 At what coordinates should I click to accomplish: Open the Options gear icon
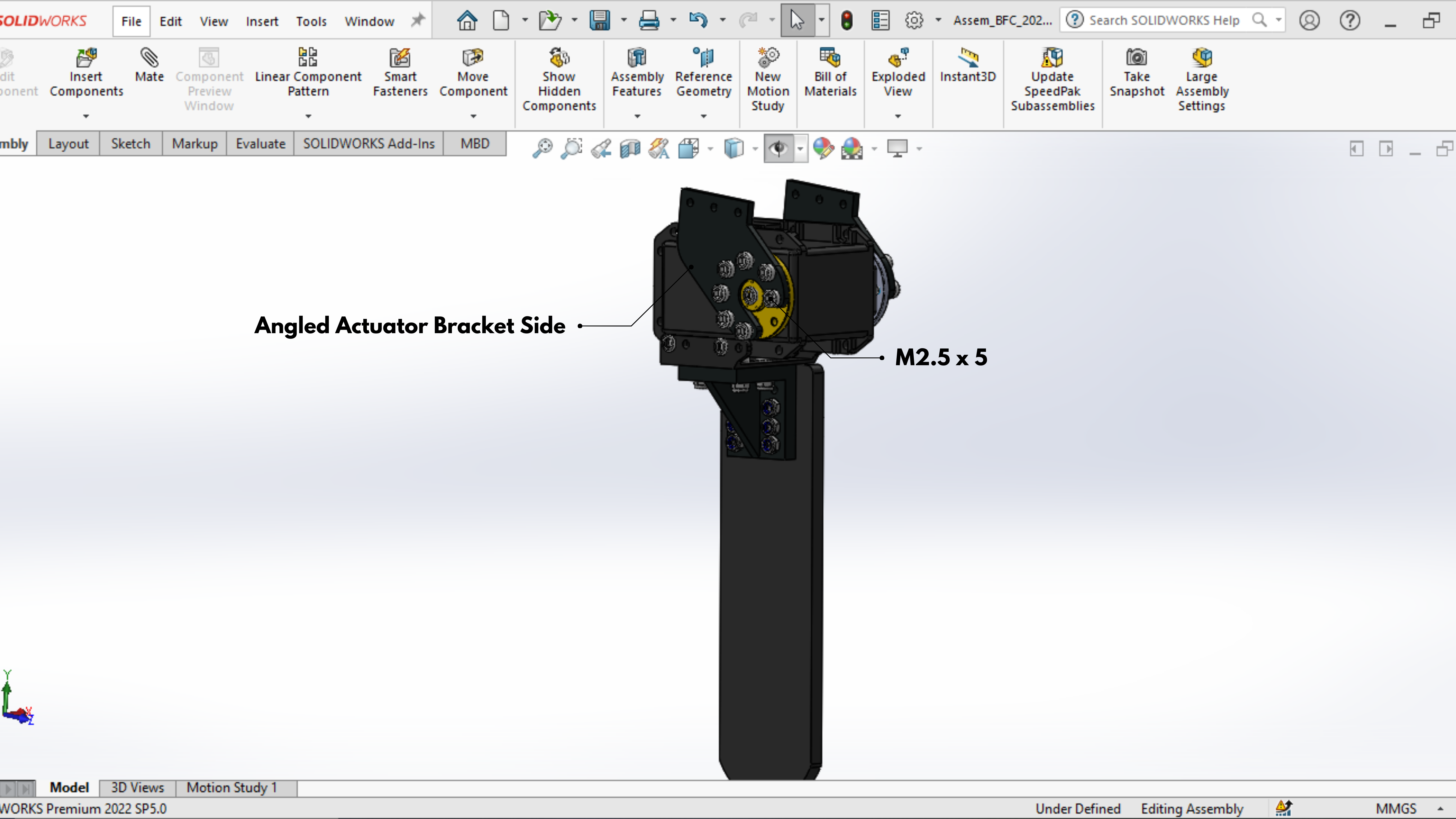[x=914, y=20]
